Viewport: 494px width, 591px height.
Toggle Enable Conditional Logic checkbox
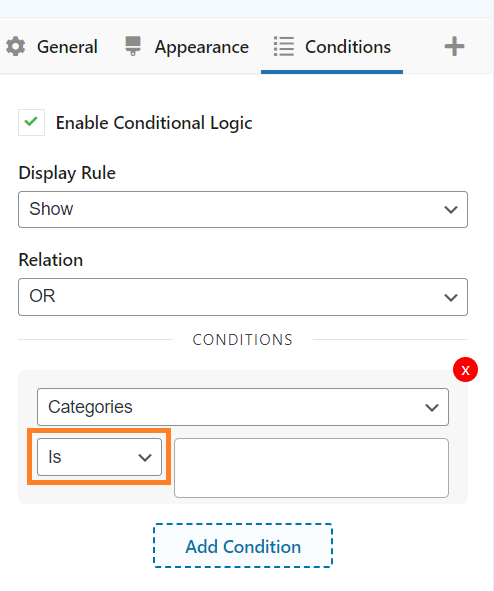(31, 122)
